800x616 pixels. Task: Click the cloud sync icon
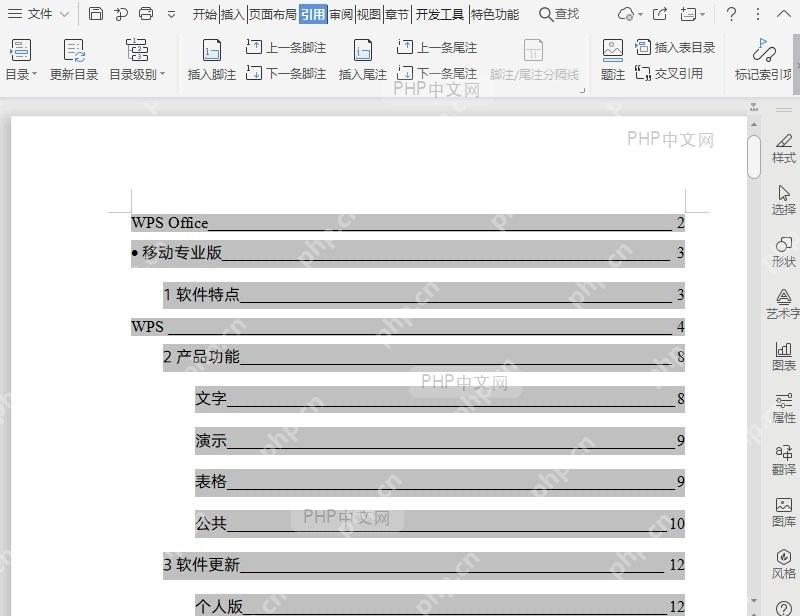pyautogui.click(x=626, y=14)
